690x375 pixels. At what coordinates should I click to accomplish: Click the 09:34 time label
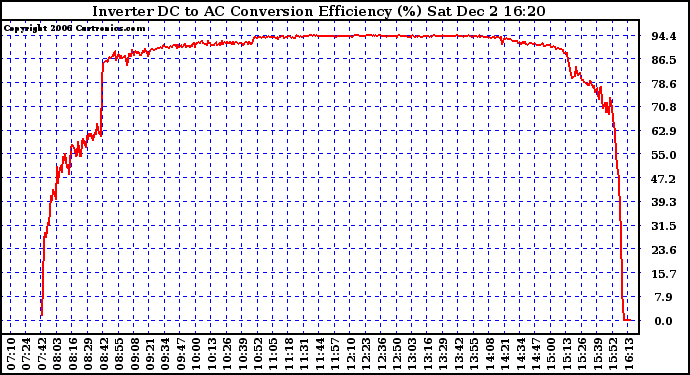pos(165,354)
